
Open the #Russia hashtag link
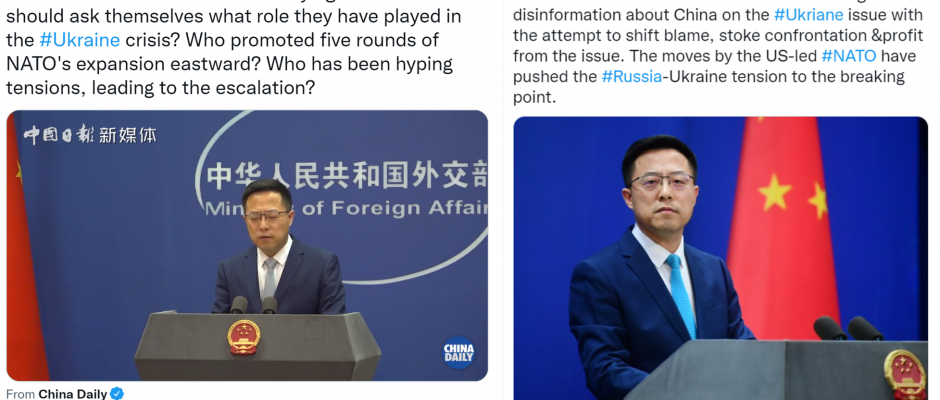(x=632, y=77)
